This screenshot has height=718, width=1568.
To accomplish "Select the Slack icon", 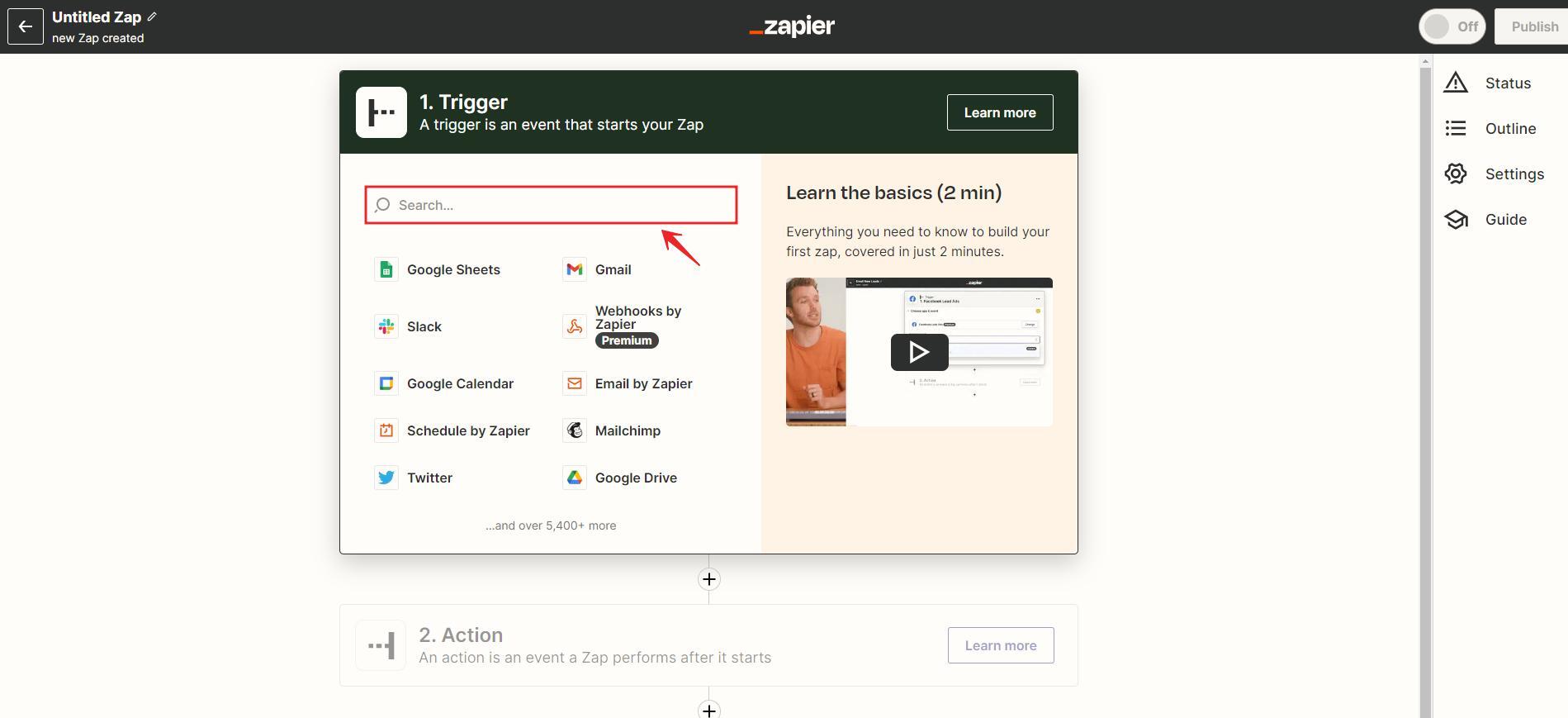I will coord(386,326).
